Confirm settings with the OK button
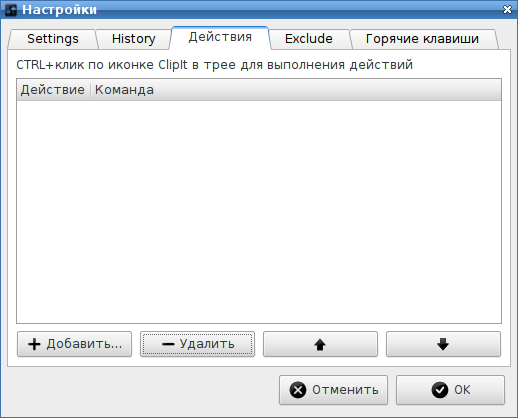Viewport: 518px width, 418px height. click(450, 390)
